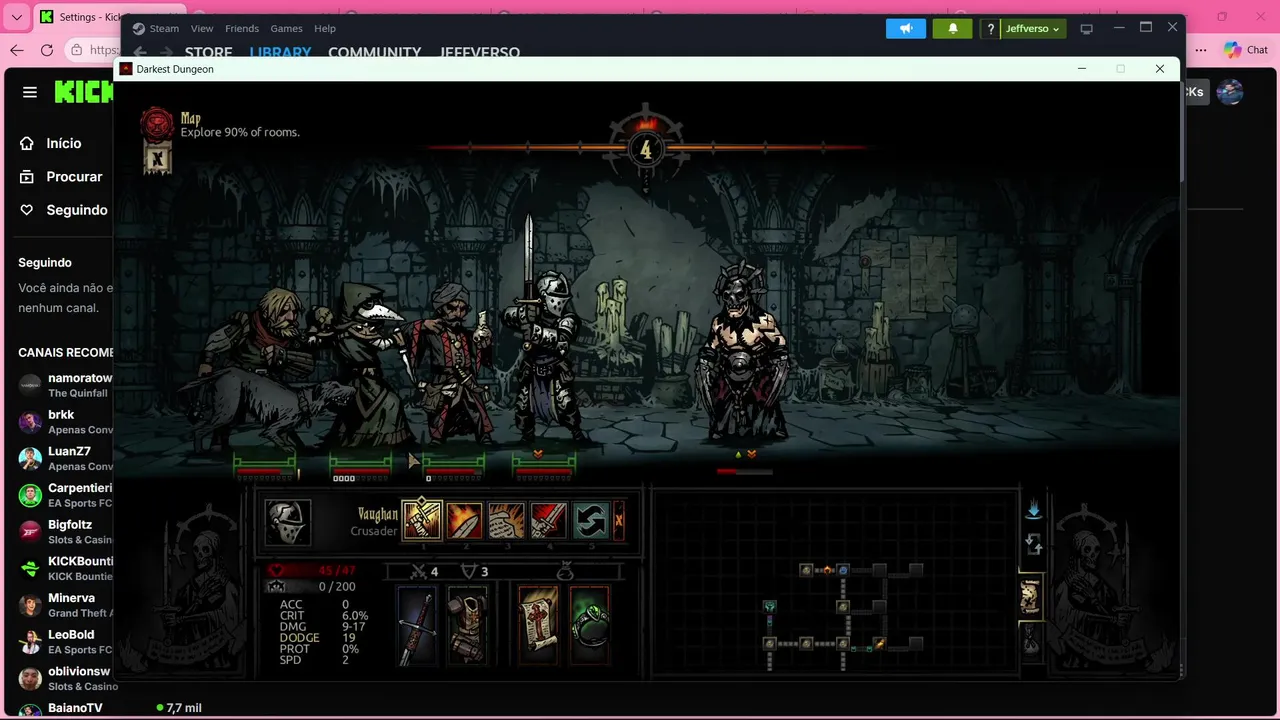Click the Kick profile avatar in the top-right
The height and width of the screenshot is (720, 1280).
click(1229, 92)
